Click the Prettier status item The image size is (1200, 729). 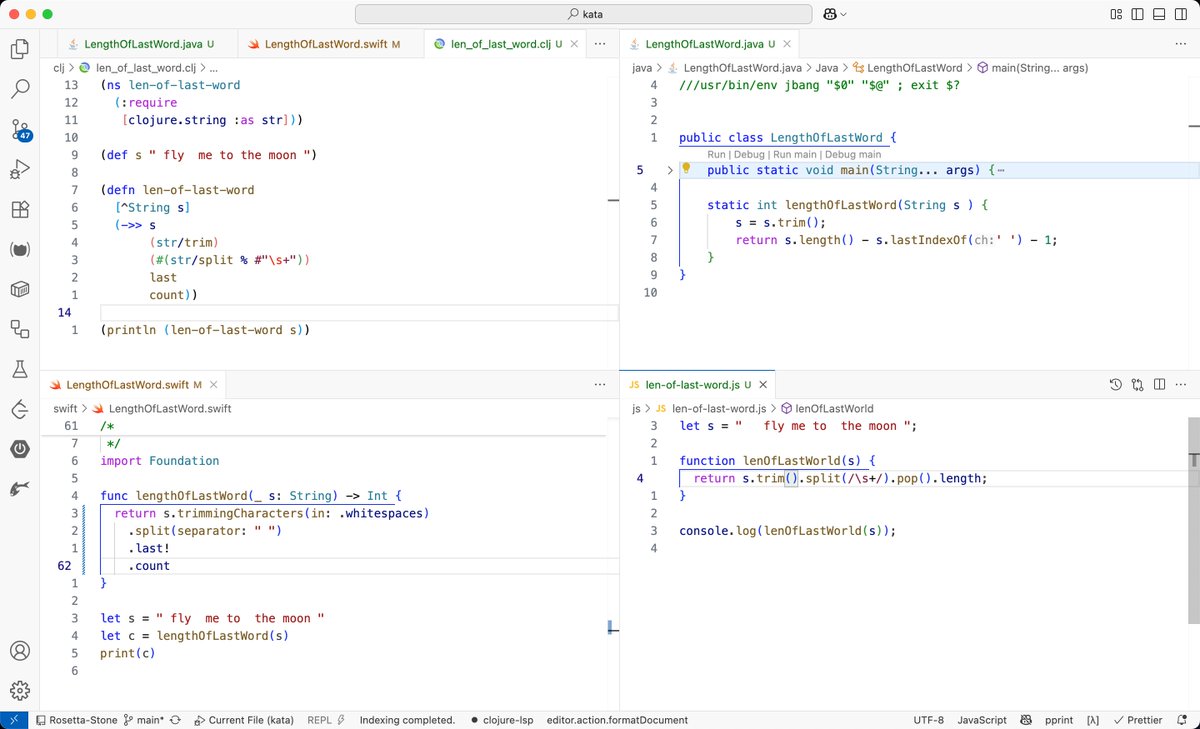pos(1137,720)
